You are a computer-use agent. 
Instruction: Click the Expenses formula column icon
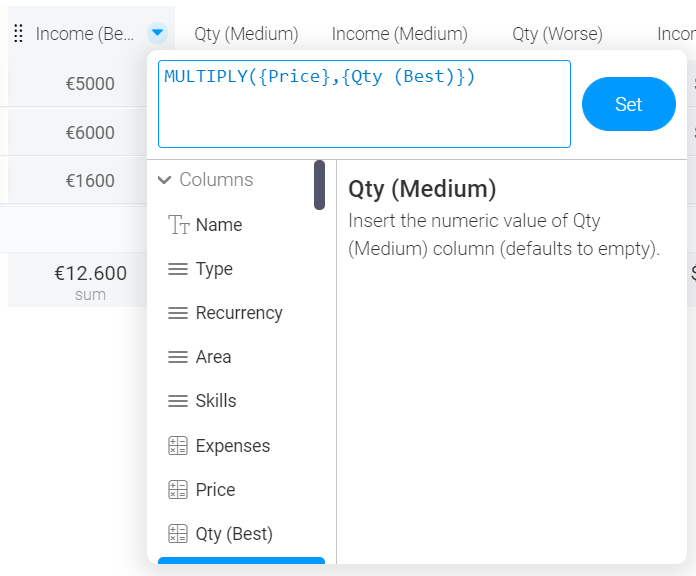178,446
